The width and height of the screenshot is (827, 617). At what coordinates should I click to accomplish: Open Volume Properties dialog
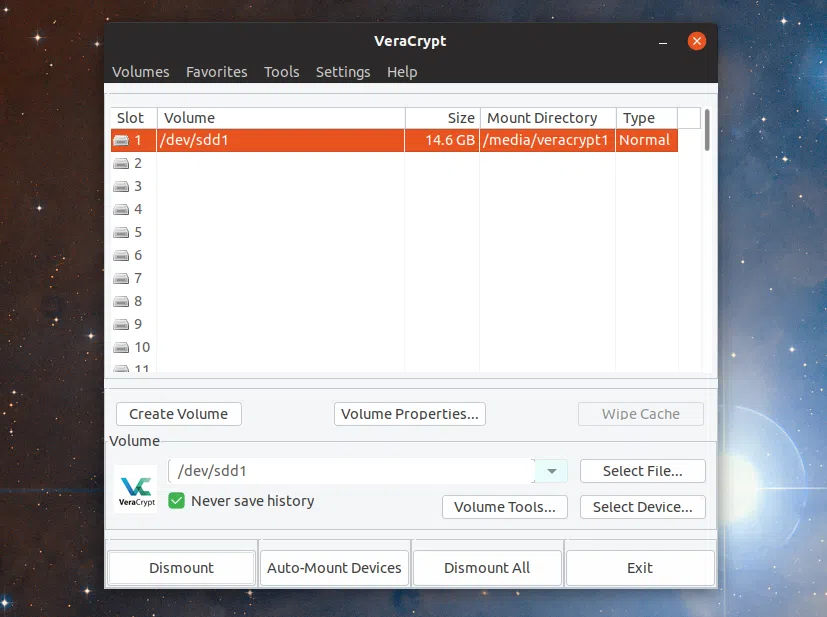click(x=410, y=414)
